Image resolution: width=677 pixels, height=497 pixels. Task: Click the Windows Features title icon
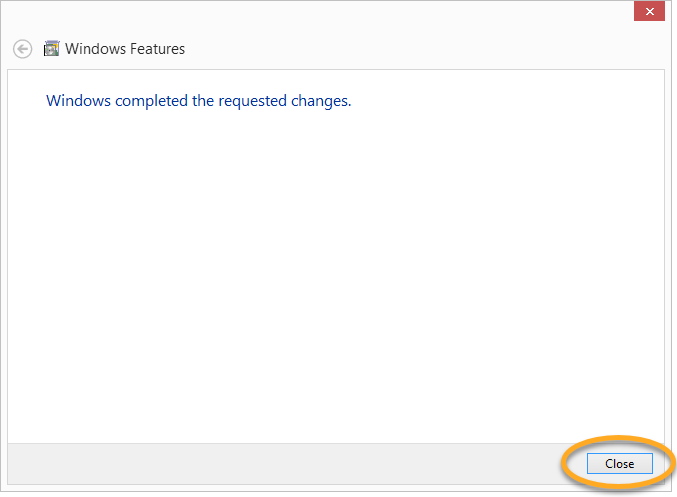[x=52, y=48]
